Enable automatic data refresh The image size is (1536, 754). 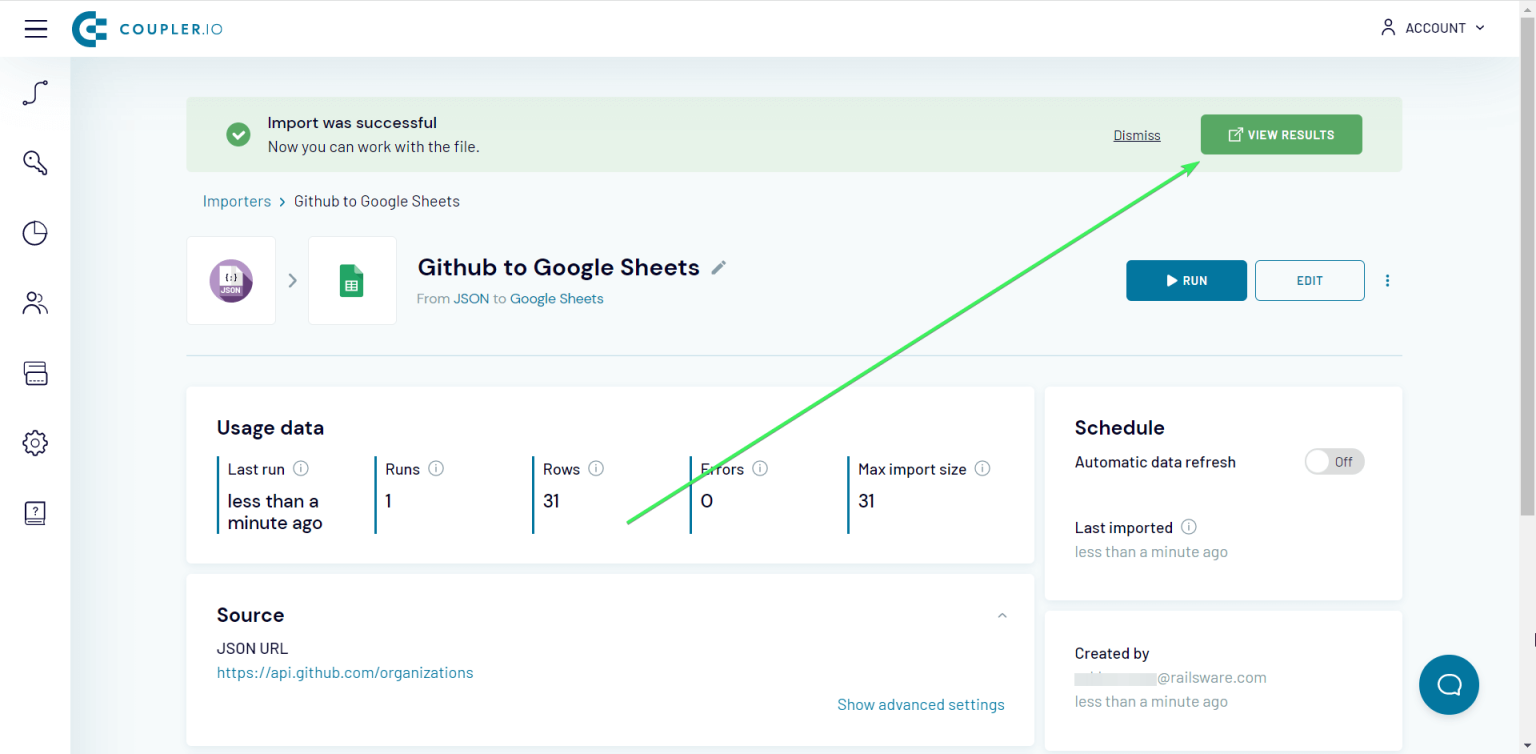(1334, 461)
